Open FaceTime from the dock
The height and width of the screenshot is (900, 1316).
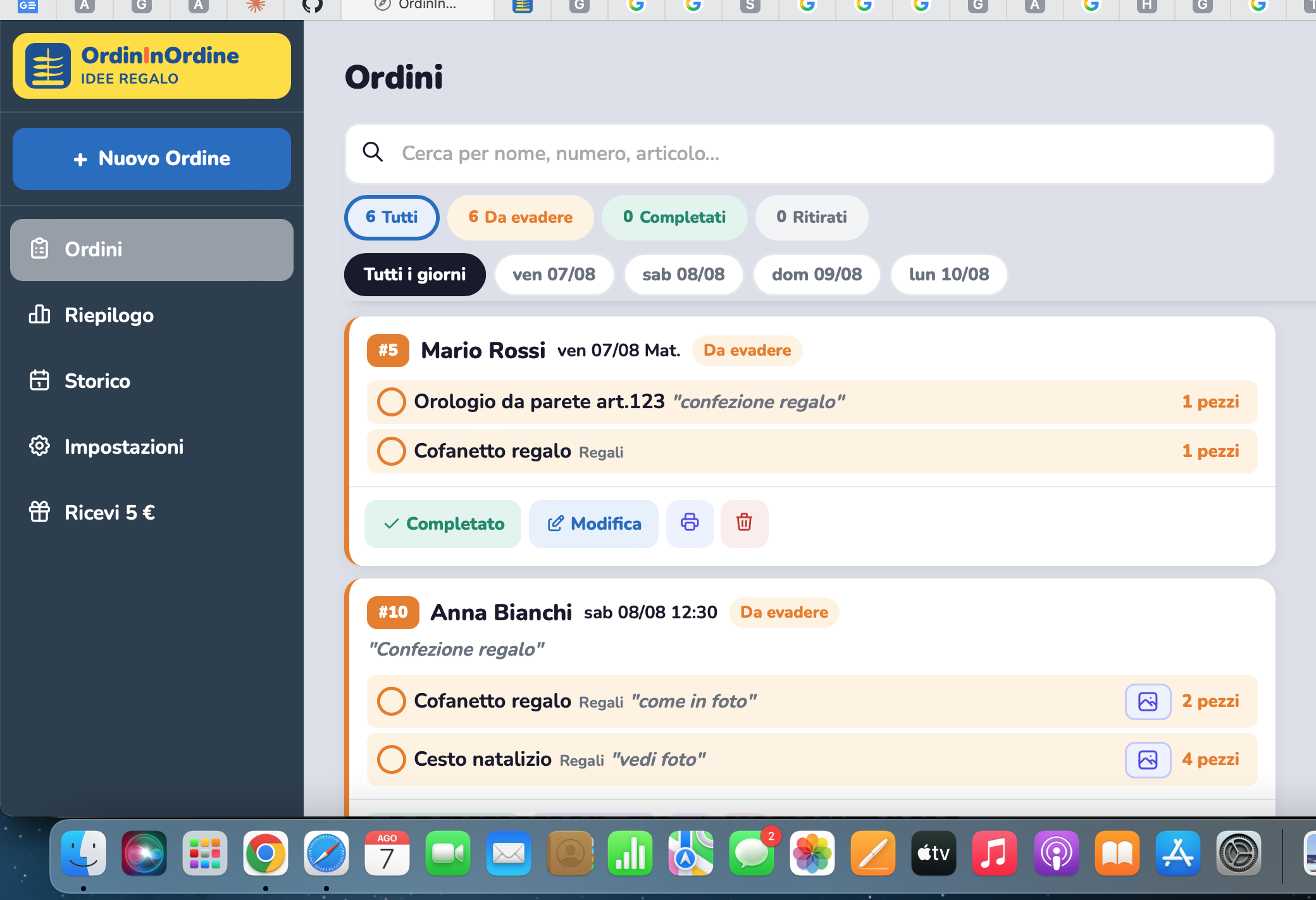point(448,853)
